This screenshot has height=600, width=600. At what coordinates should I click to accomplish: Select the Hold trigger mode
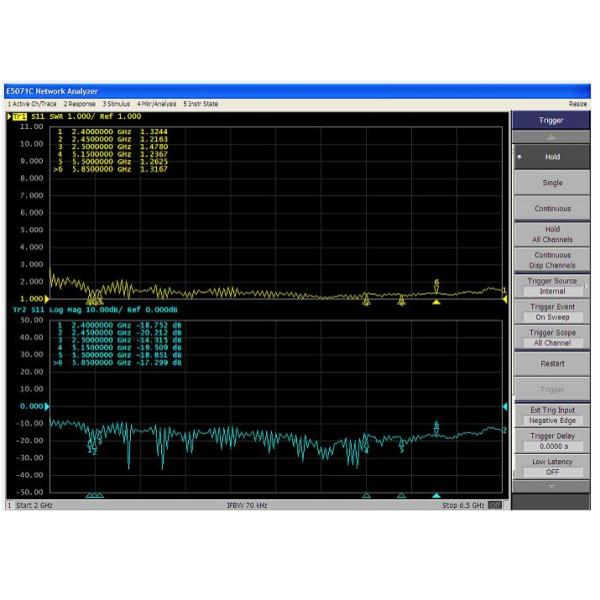(x=552, y=157)
